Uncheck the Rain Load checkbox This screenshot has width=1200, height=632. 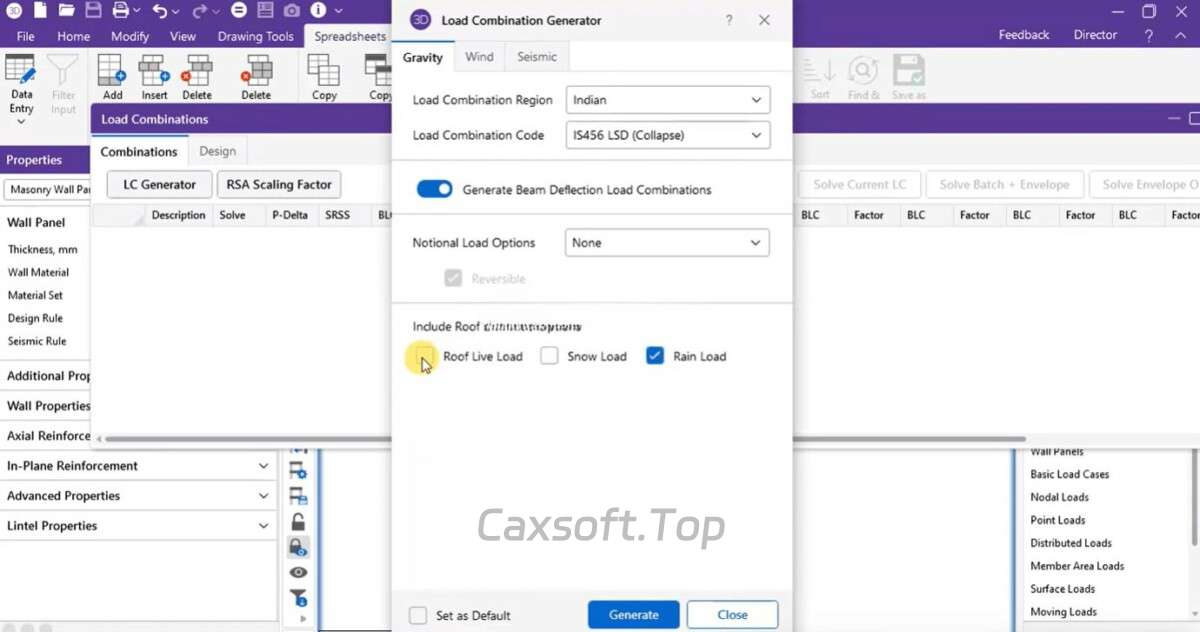[x=655, y=356]
